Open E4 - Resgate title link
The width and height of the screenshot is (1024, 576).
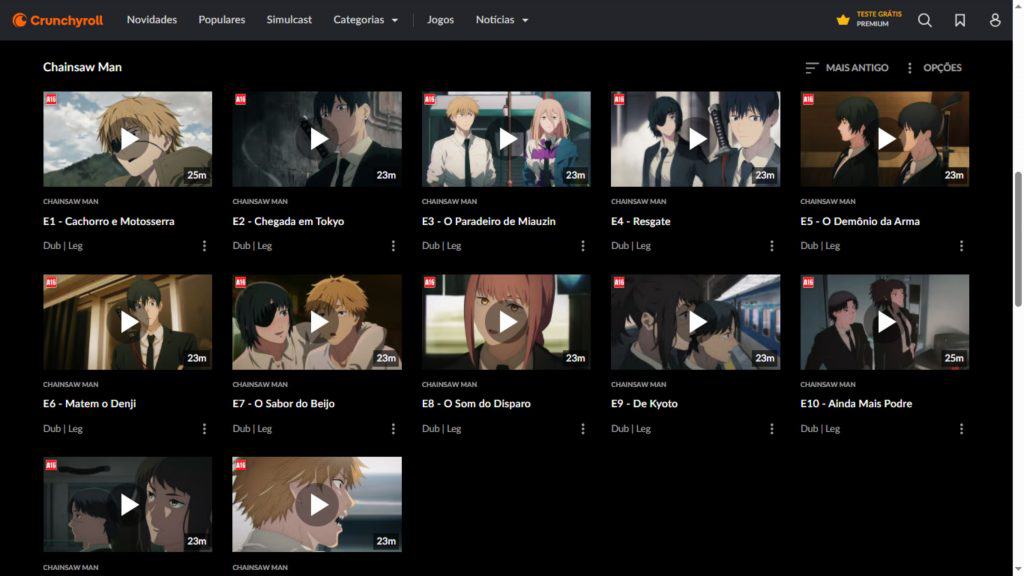click(x=641, y=221)
